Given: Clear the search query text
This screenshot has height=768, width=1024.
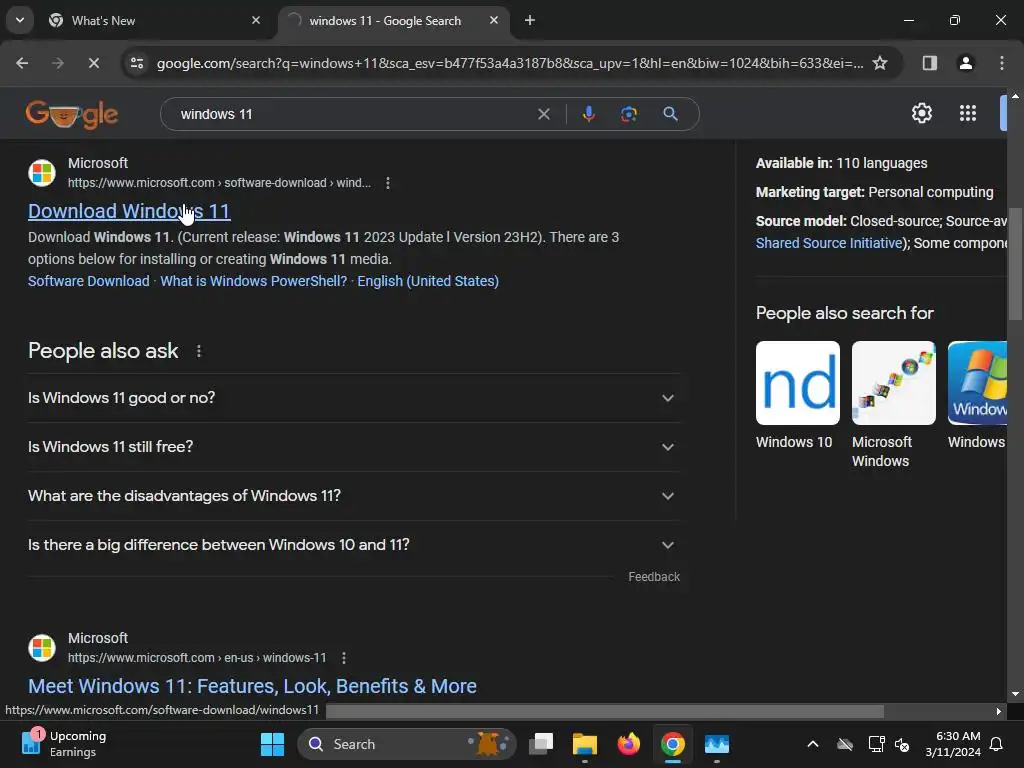Looking at the screenshot, I should (x=543, y=114).
